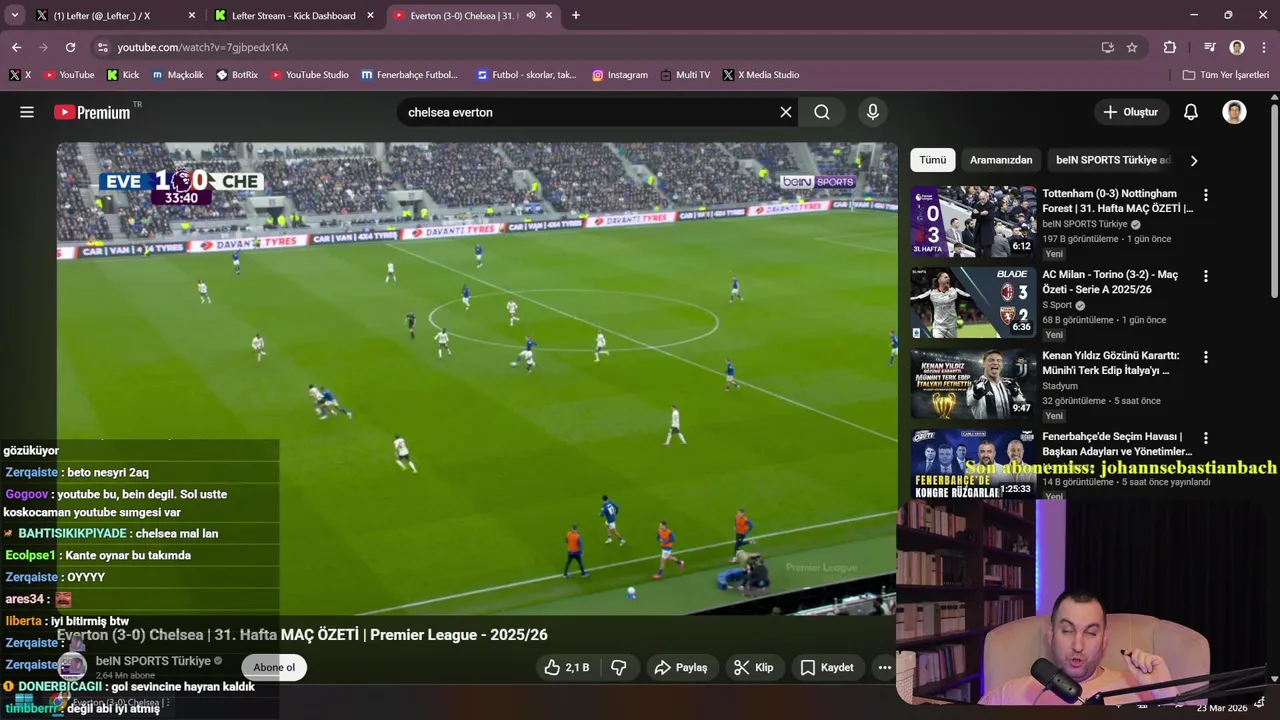Open the YouTube guide hamburger menu
The height and width of the screenshot is (720, 1280).
(27, 112)
